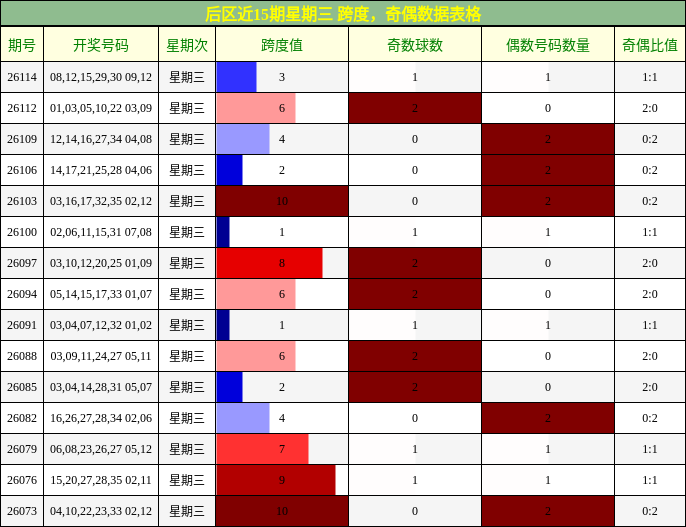Select issue number 26100
This screenshot has height=527, width=686.
coord(22,232)
